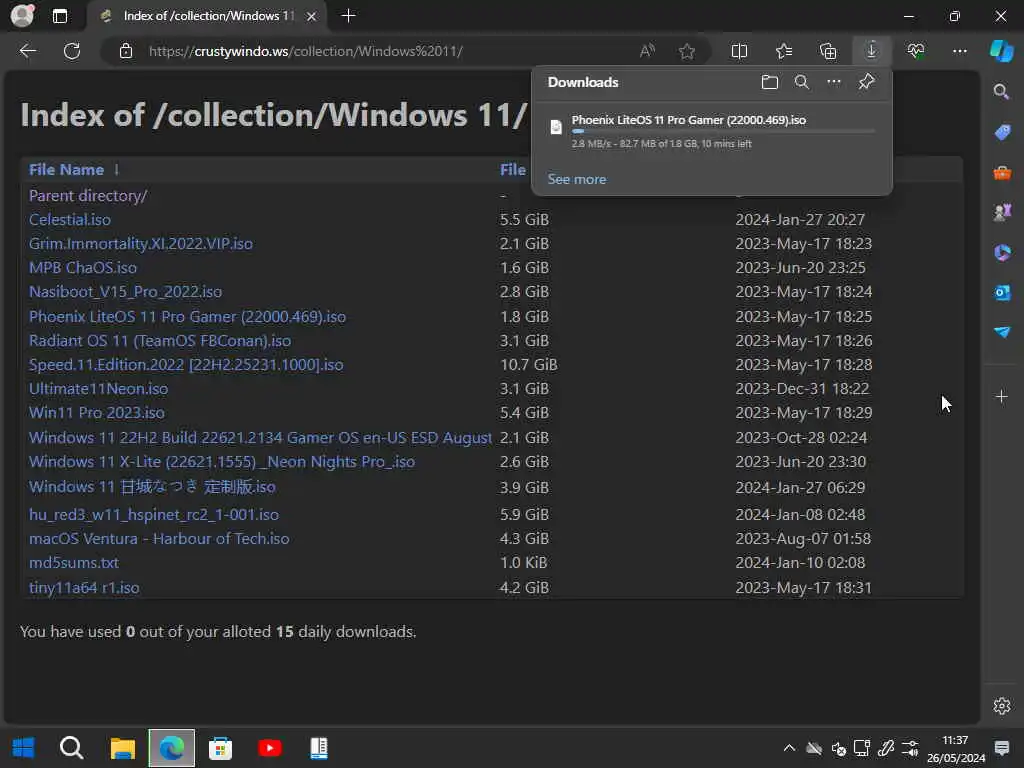The height and width of the screenshot is (768, 1024).
Task: View site information lock icon
Action: (126, 51)
